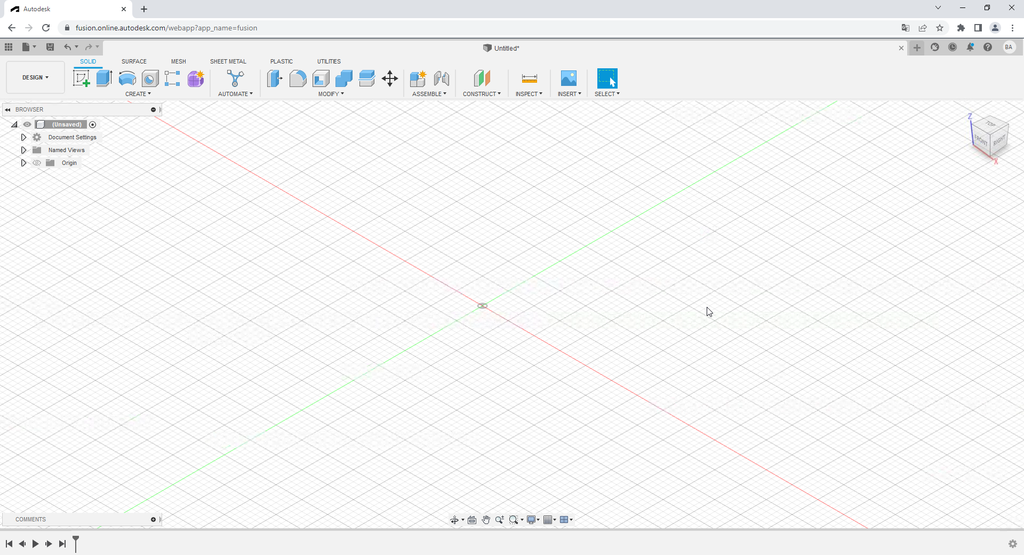This screenshot has width=1024, height=555.
Task: Open the Construct menu label
Action: point(481,94)
